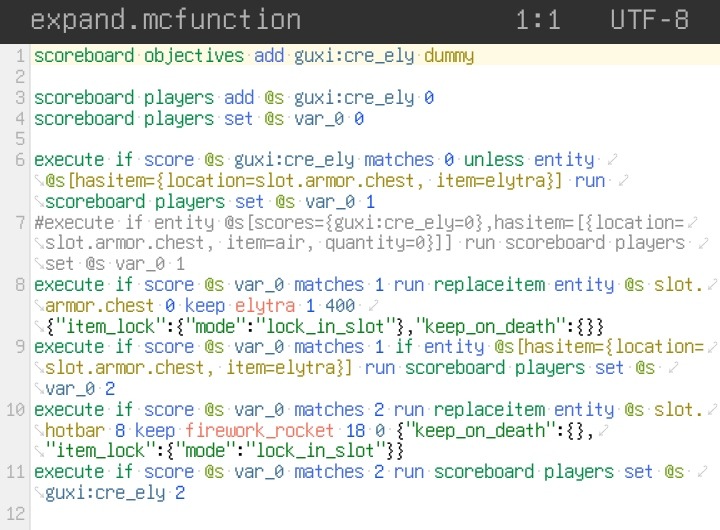Click the word 'dummy' on line 1
The image size is (720, 530).
(449, 56)
